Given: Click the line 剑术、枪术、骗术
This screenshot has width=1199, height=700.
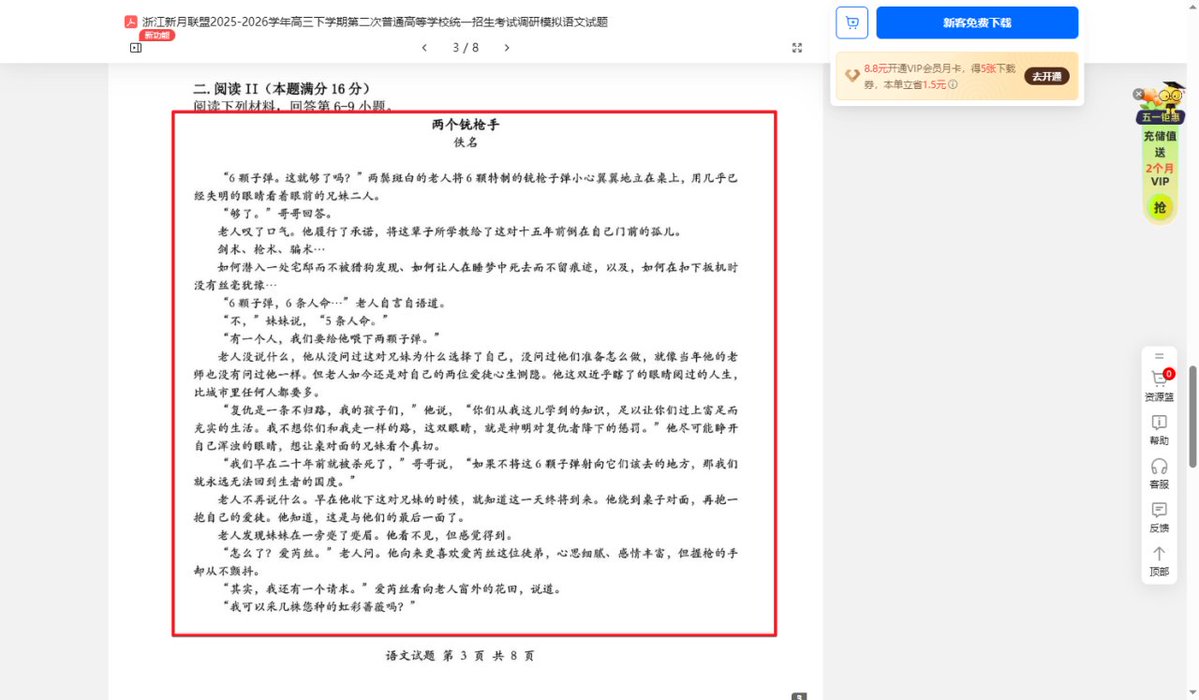Looking at the screenshot, I should (271, 249).
